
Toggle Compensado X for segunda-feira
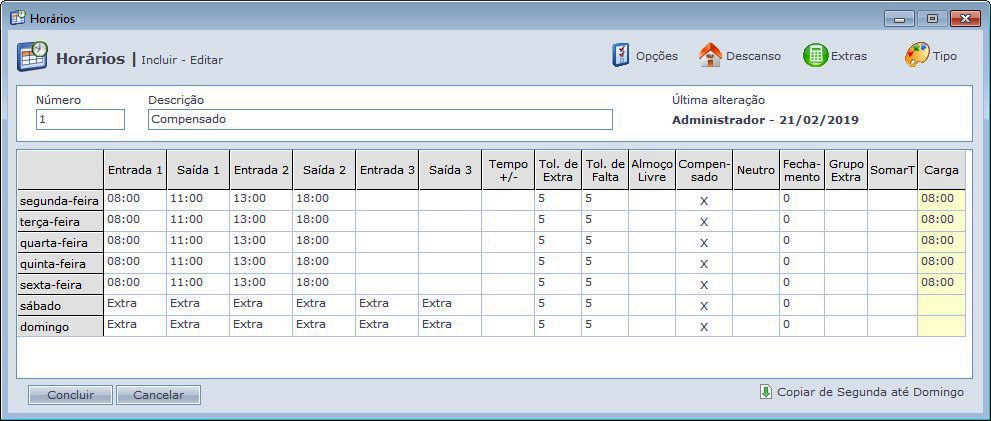point(704,201)
